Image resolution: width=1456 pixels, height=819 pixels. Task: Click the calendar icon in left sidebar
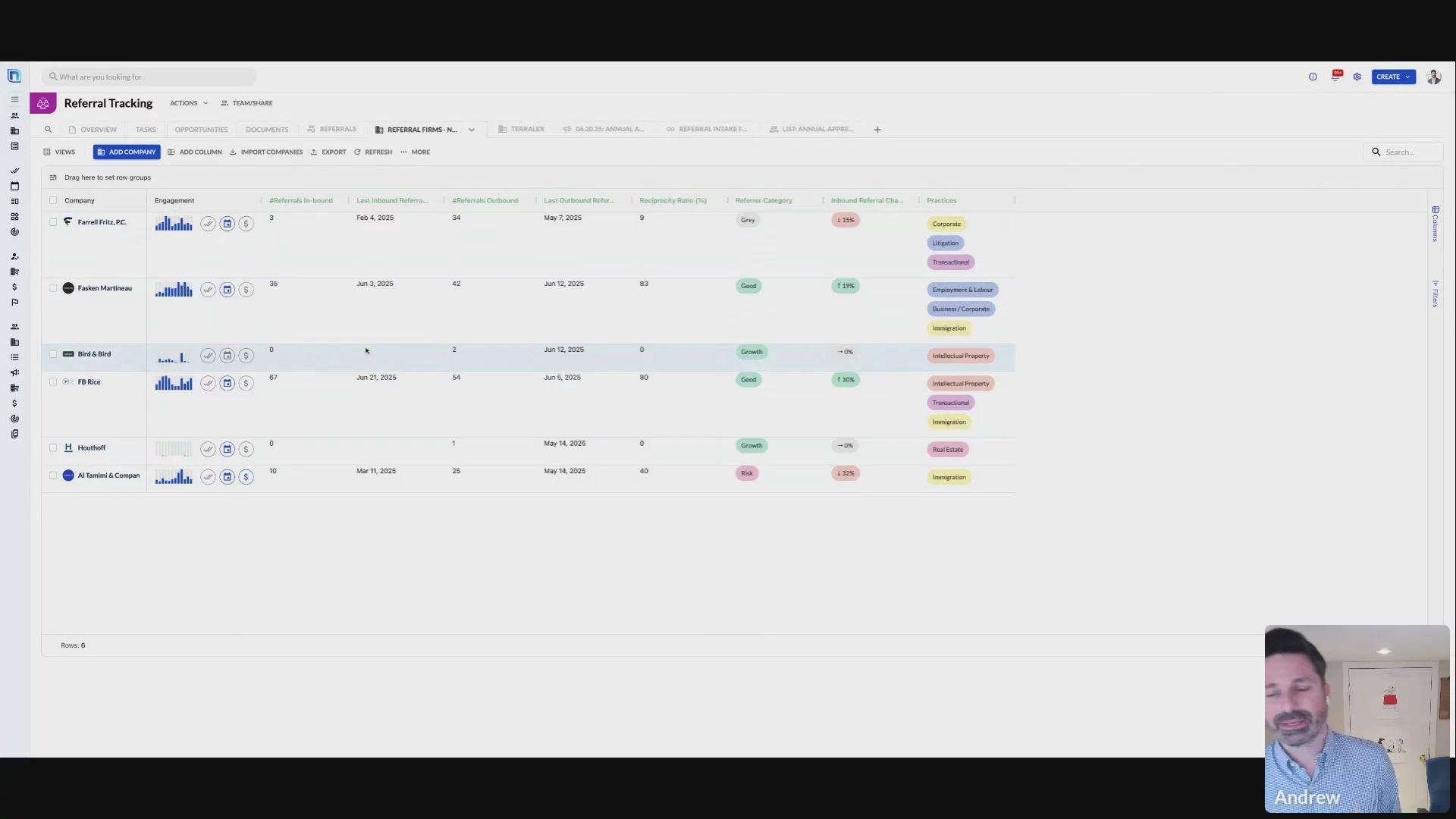tap(14, 186)
